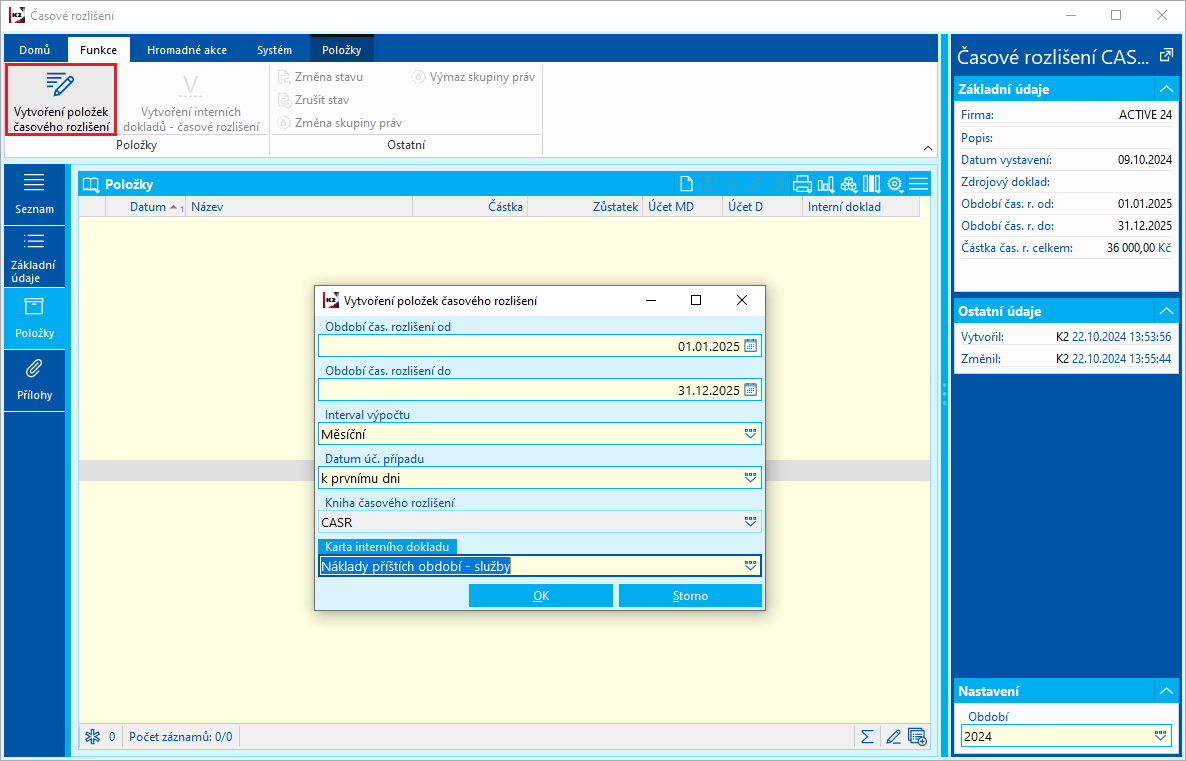This screenshot has height=761, width=1186.
Task: Collapse the ribbon with the chevron
Action: click(x=928, y=148)
